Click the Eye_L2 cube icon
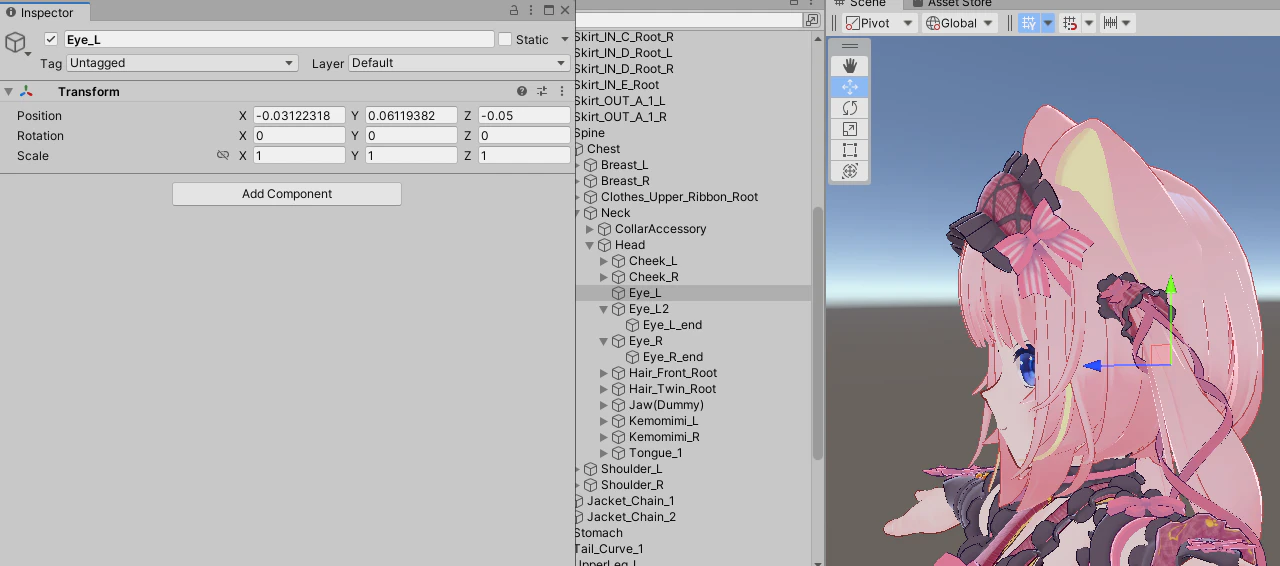 pyautogui.click(x=618, y=309)
